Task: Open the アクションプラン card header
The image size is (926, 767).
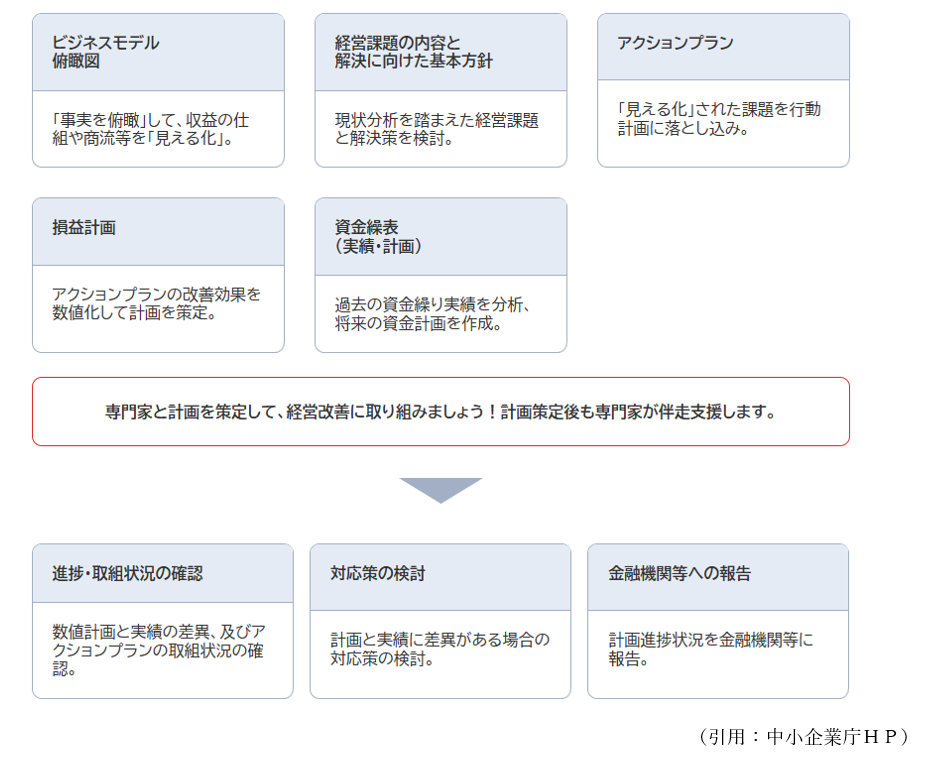Action: (675, 43)
